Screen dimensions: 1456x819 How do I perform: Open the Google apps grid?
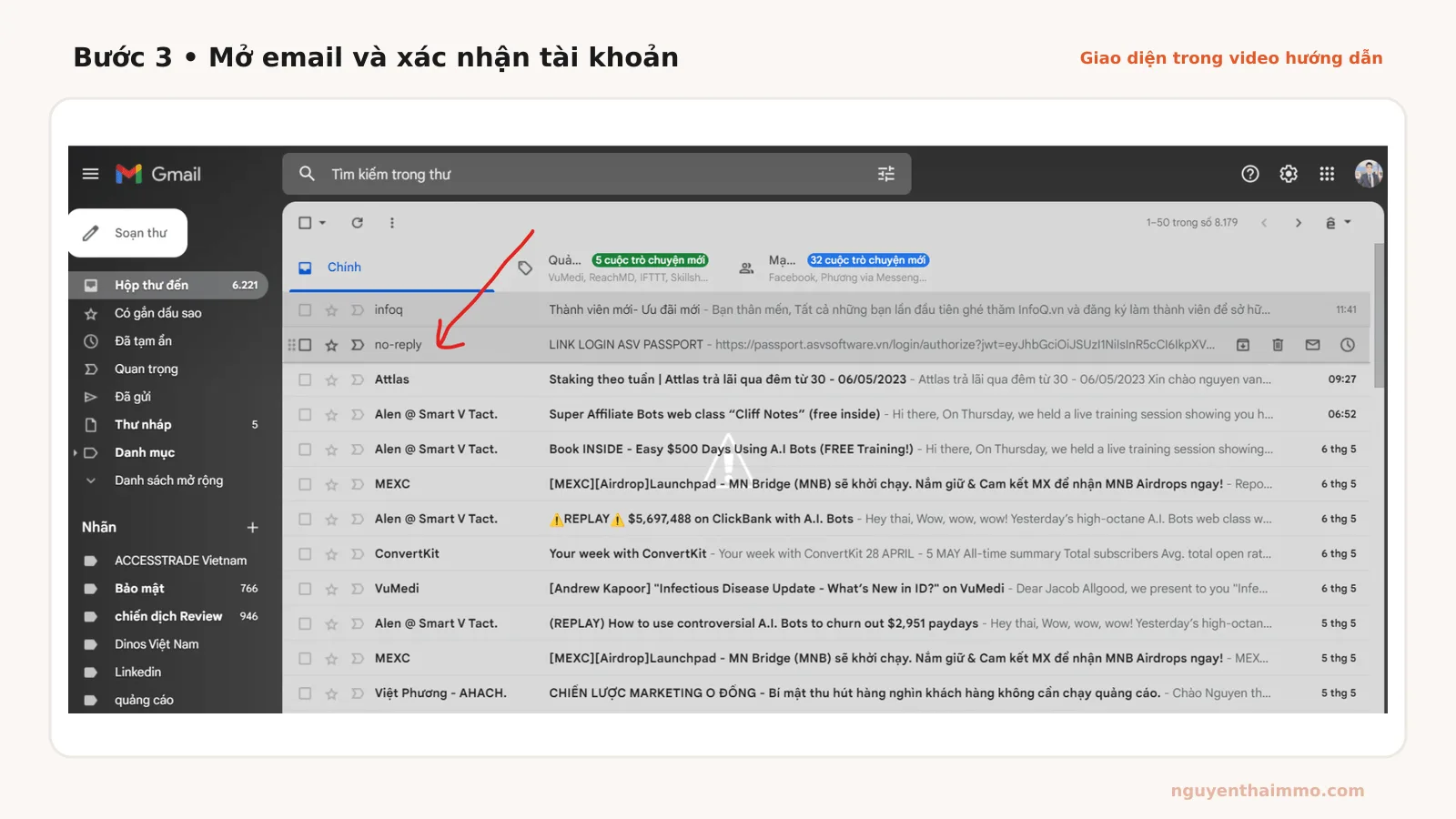coord(1327,174)
